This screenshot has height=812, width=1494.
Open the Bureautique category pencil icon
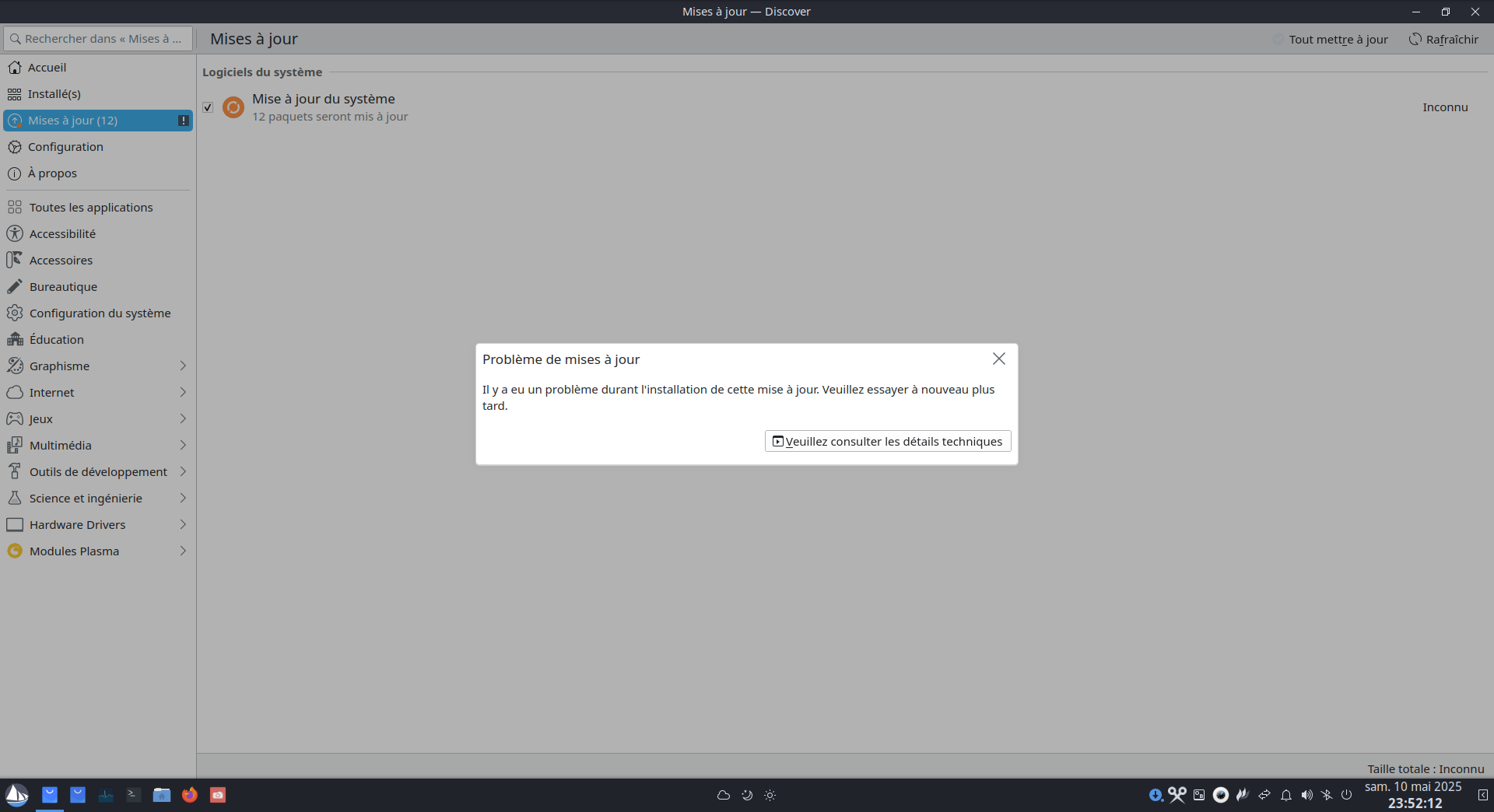15,287
